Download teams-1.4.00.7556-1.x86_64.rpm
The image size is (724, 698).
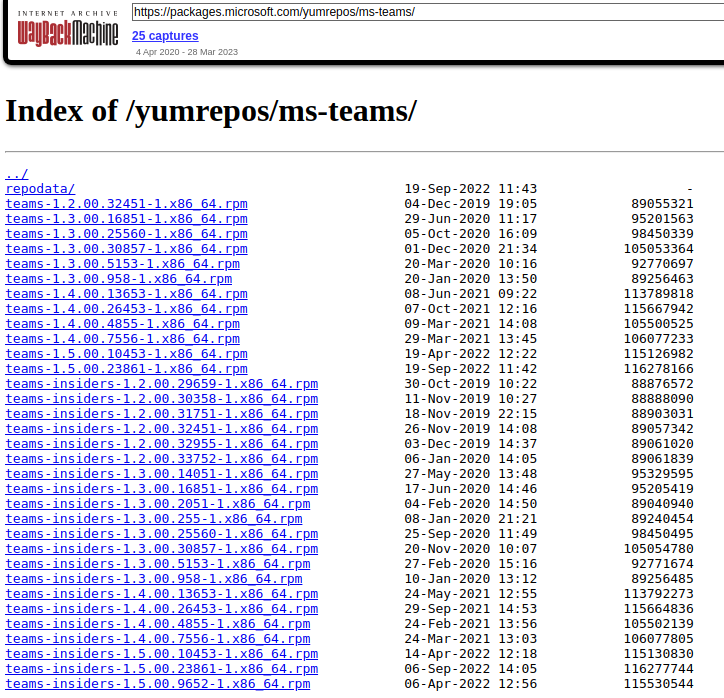(122, 339)
